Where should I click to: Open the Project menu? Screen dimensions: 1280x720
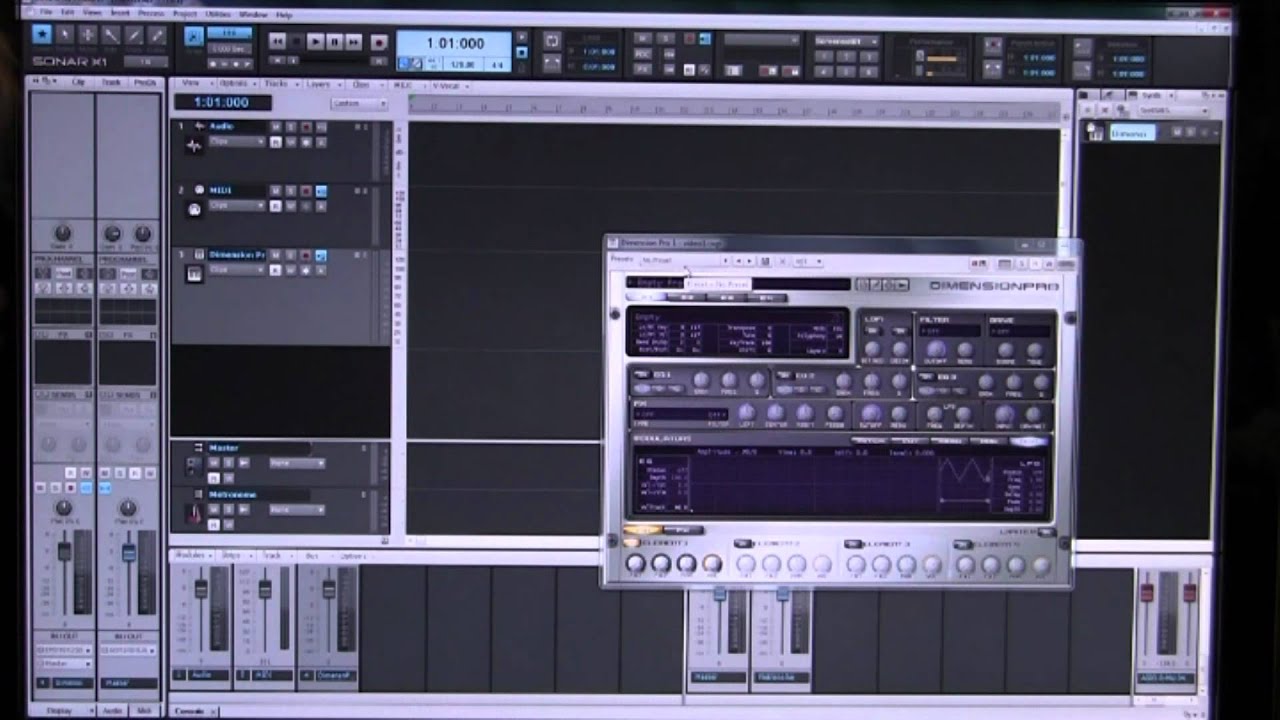pos(184,14)
